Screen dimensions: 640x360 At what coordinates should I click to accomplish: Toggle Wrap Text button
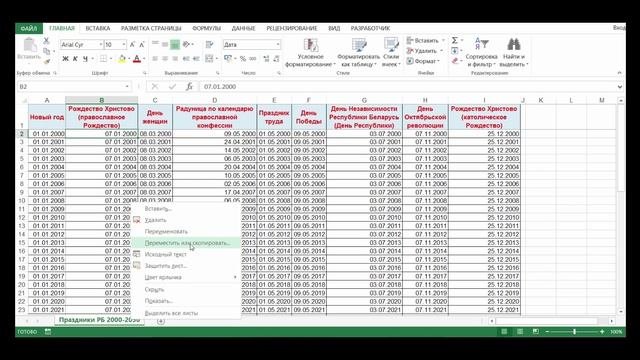209,44
